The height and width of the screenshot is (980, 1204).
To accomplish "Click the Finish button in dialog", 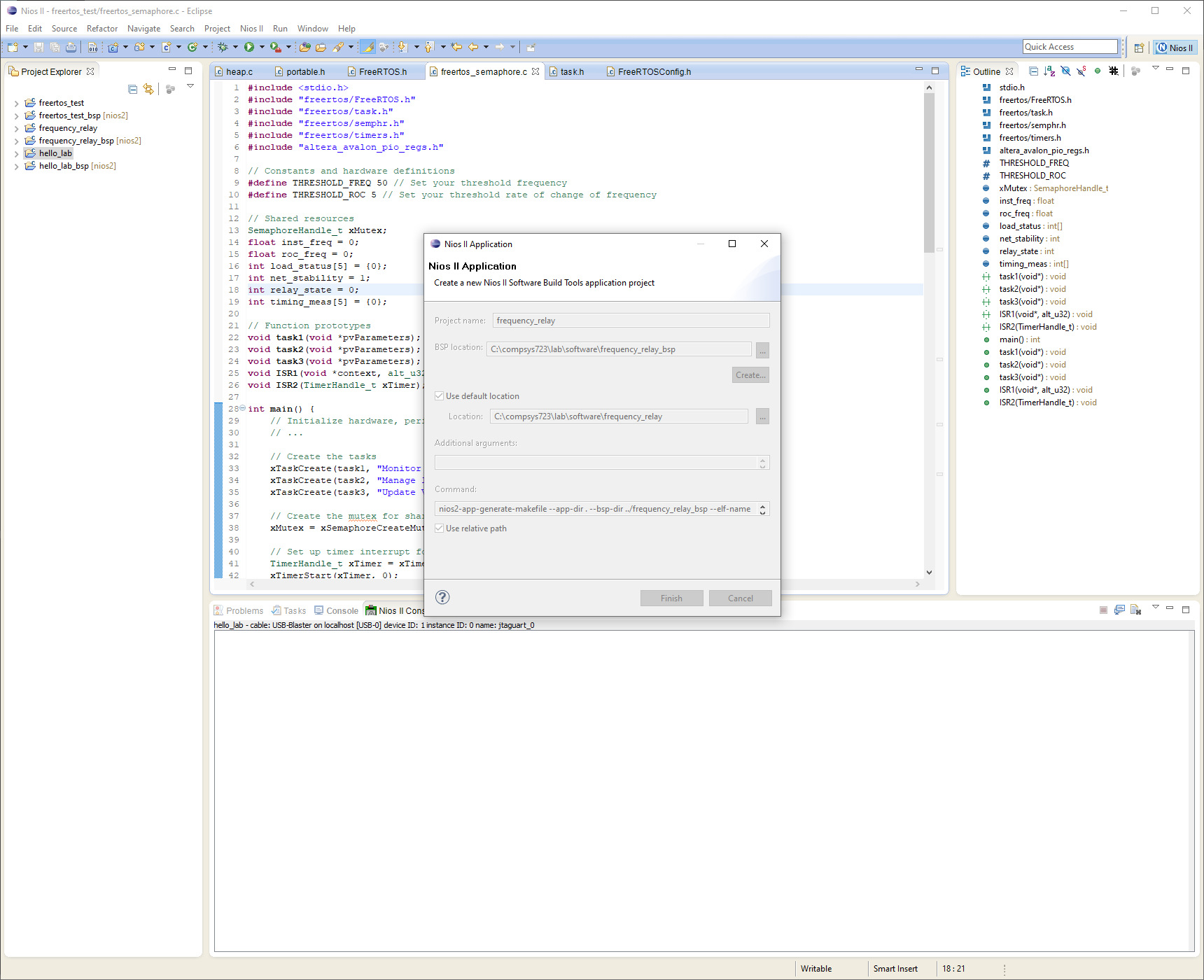I will pyautogui.click(x=671, y=598).
